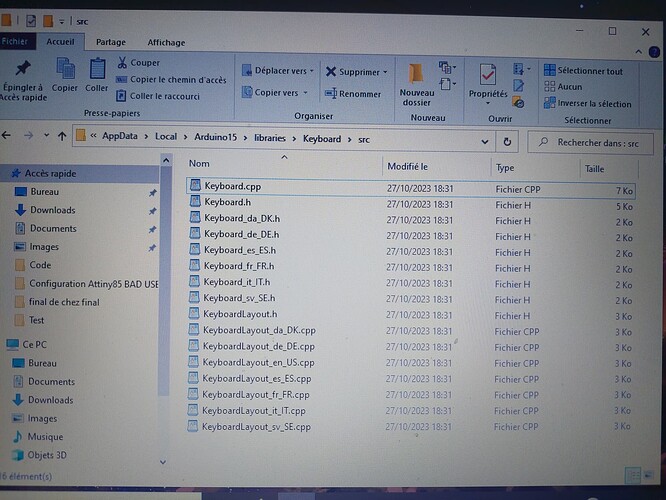Click the refresh button

(x=507, y=142)
